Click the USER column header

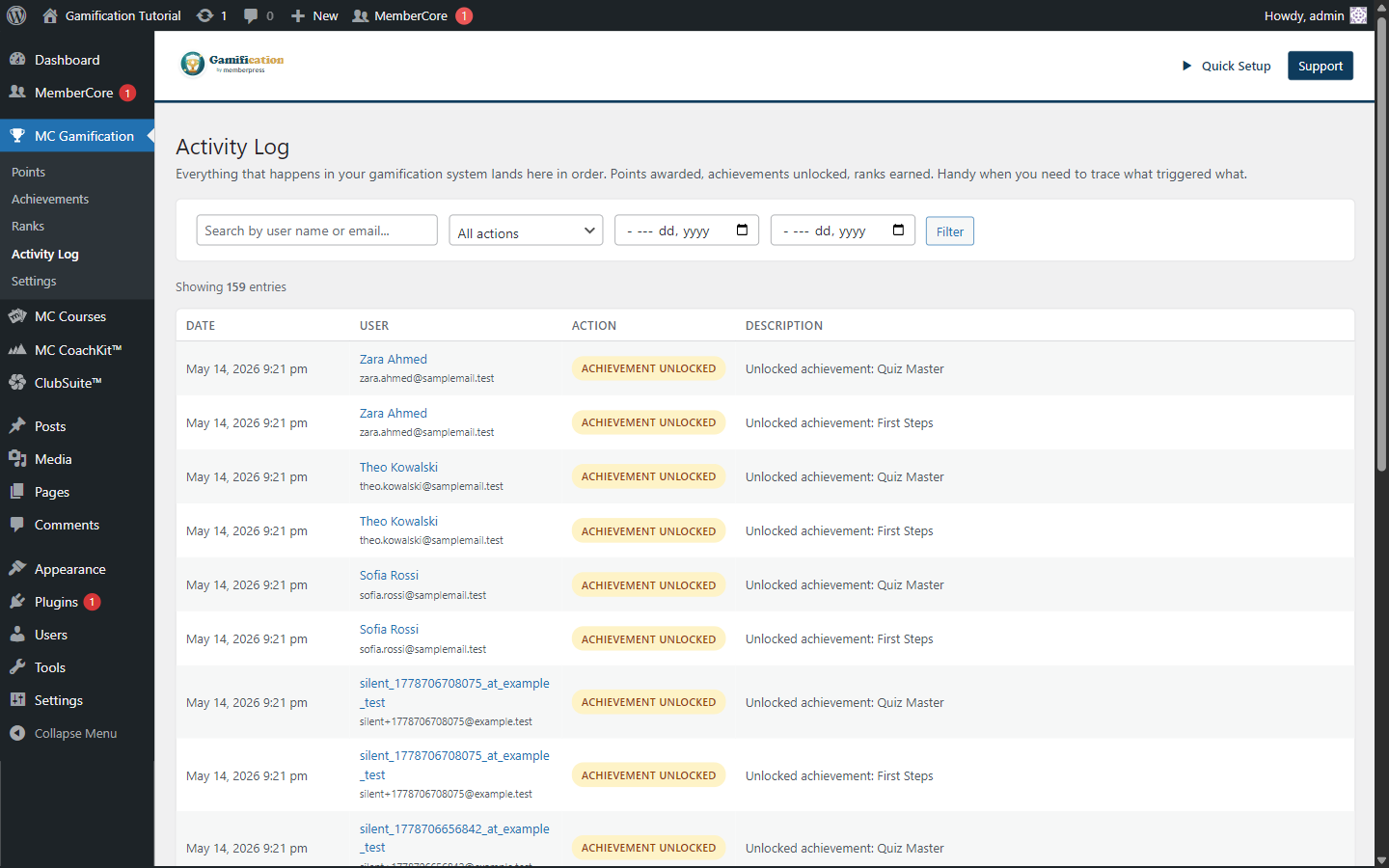(x=374, y=326)
